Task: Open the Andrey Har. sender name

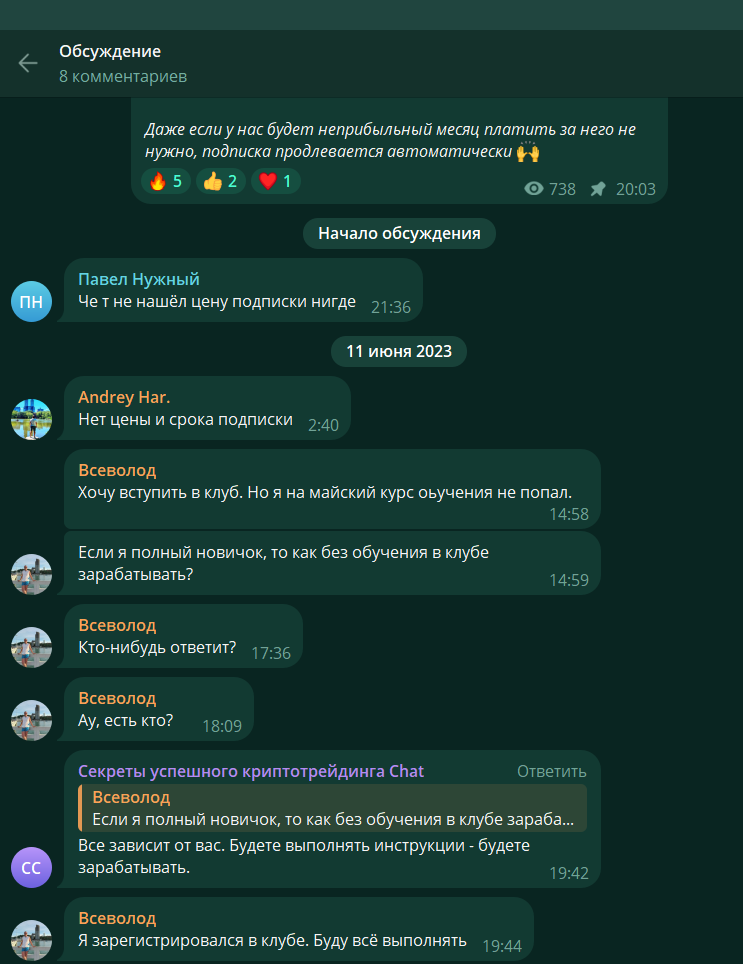Action: tap(124, 397)
